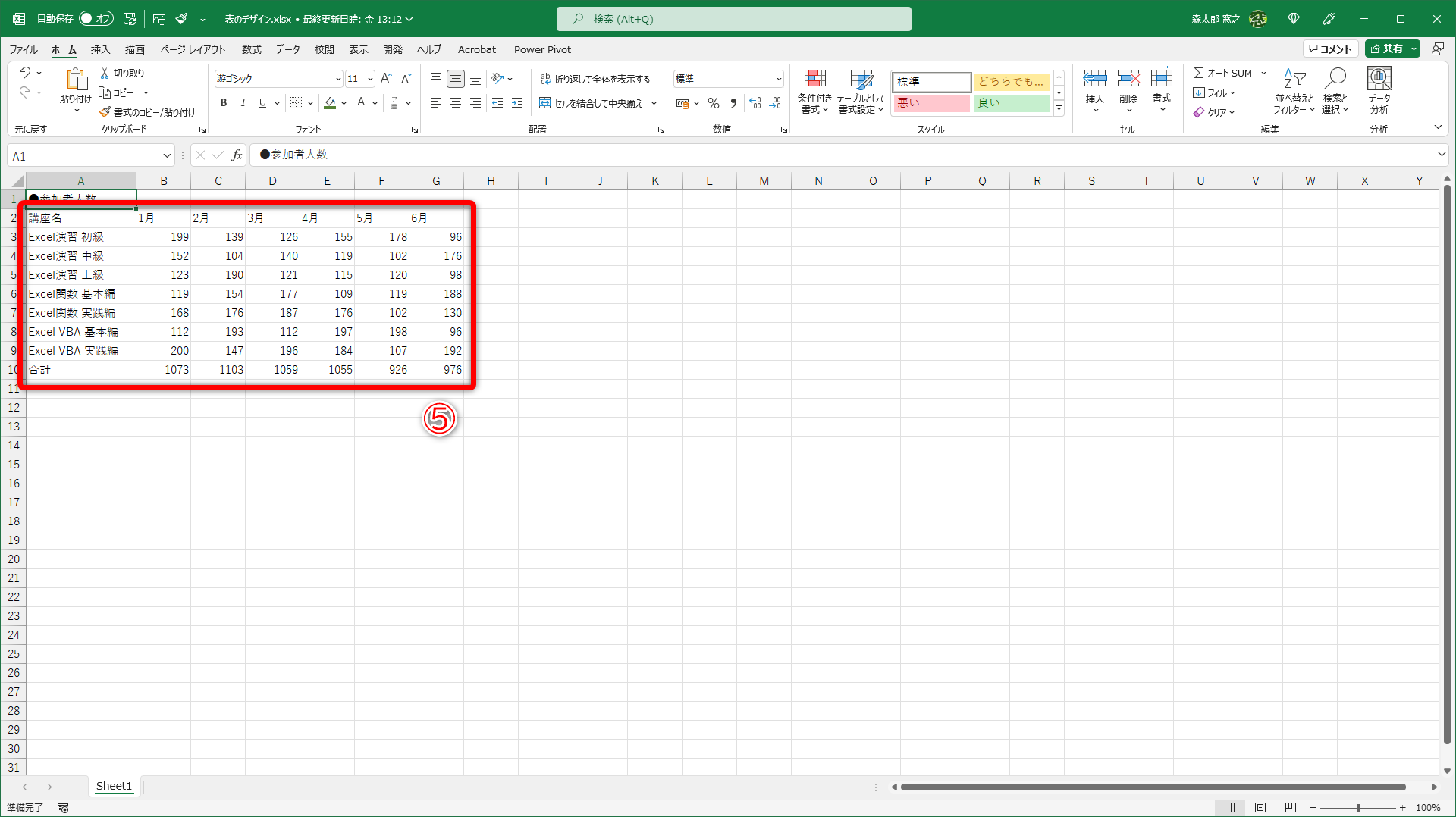Open the Merge & Center dropdown arrow
The image size is (1456, 817).
point(654,103)
